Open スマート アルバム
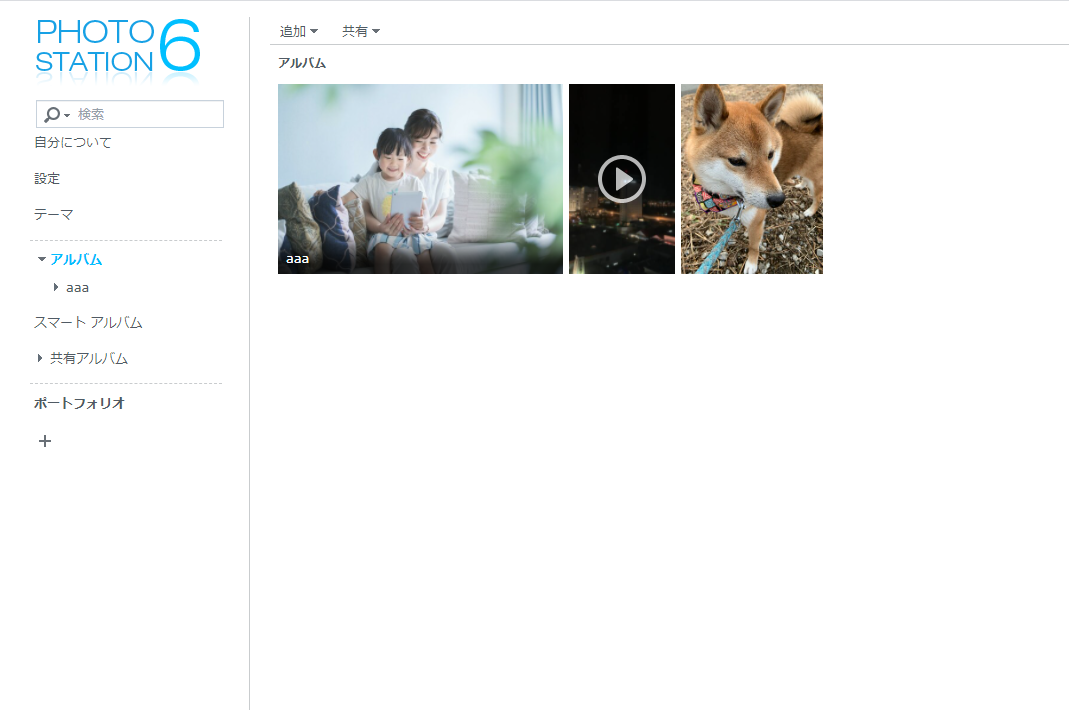Viewport: 1069px width, 710px height. (x=88, y=323)
